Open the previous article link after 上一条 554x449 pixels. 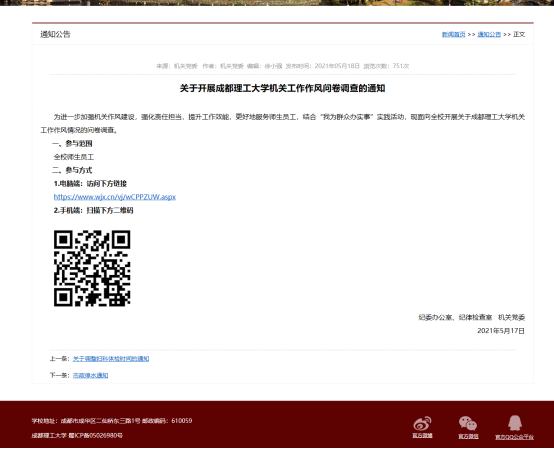click(x=111, y=359)
